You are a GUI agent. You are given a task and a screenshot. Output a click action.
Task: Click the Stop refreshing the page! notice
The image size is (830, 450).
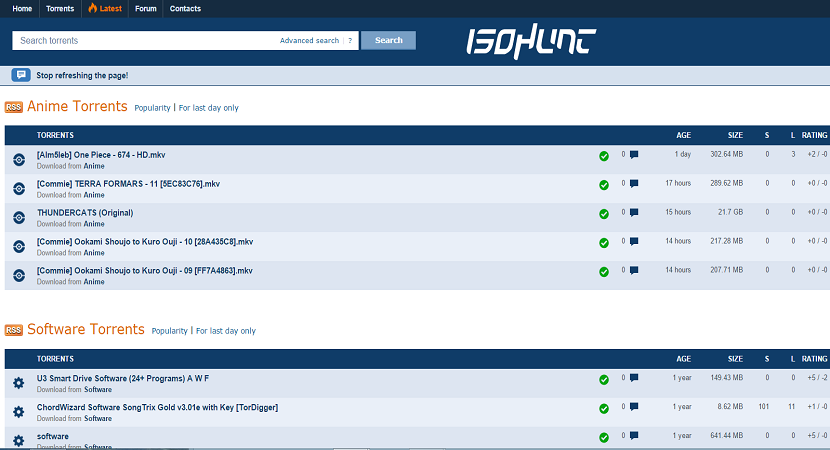tap(82, 76)
